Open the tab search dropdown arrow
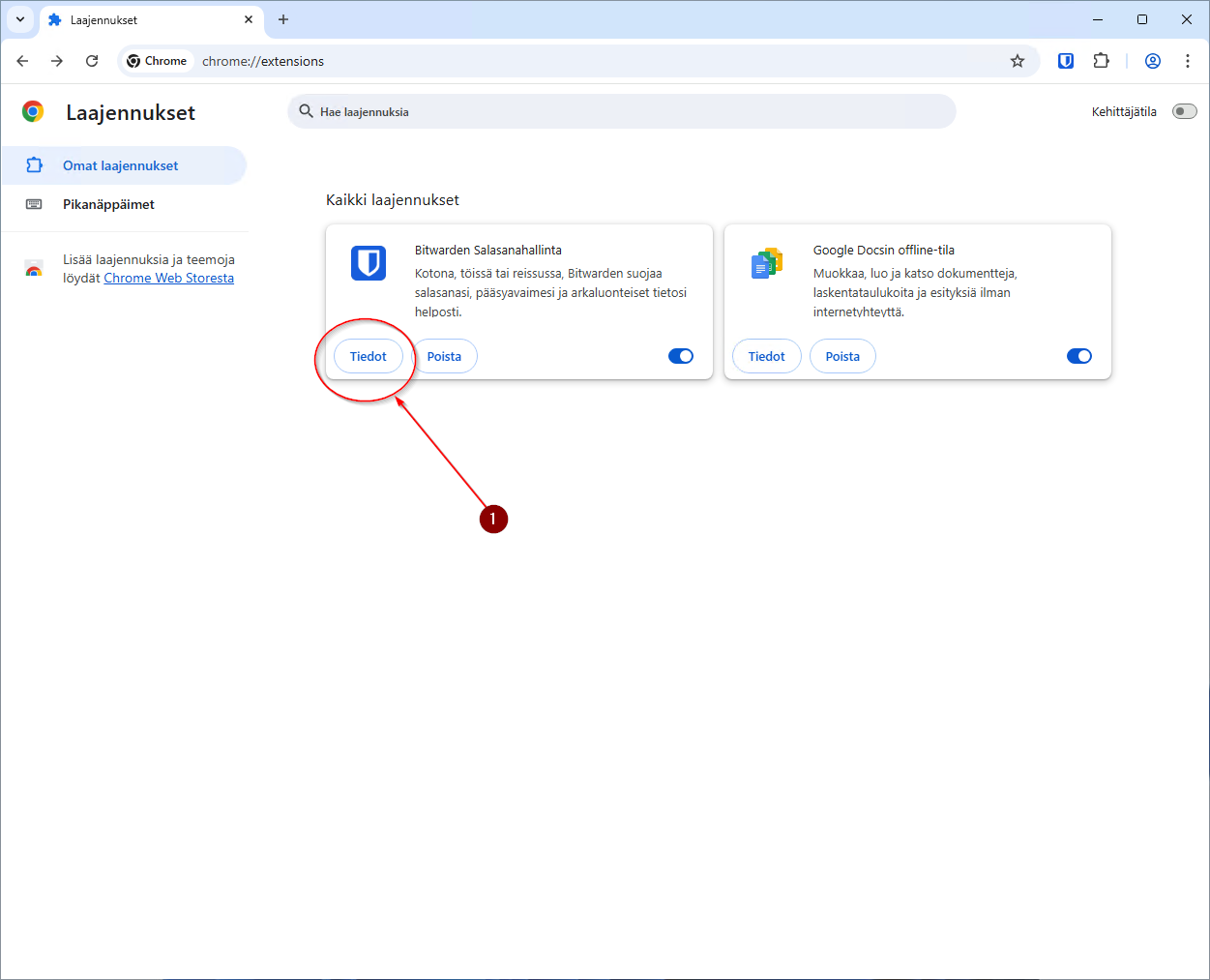 click(x=20, y=19)
